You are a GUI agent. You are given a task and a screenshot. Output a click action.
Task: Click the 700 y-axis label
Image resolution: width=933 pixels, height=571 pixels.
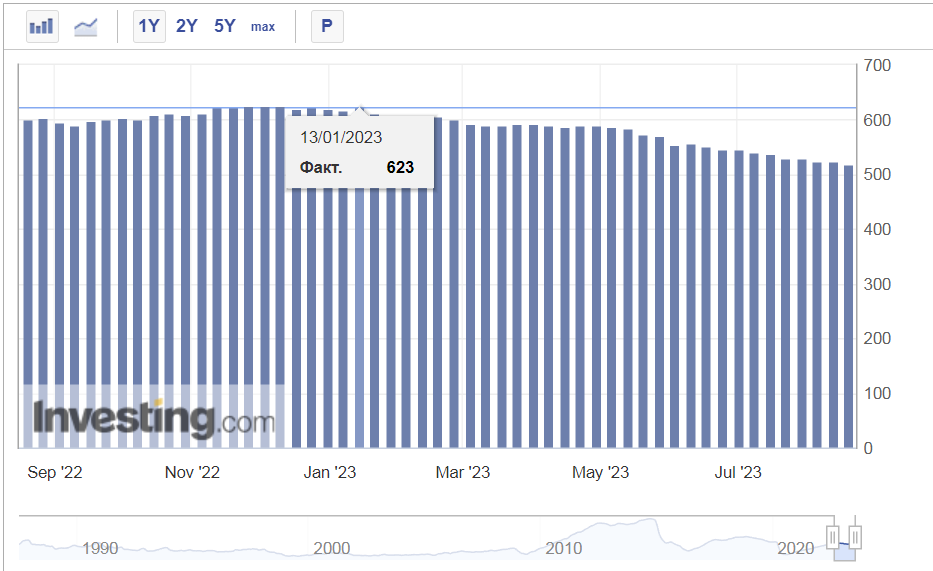877,65
